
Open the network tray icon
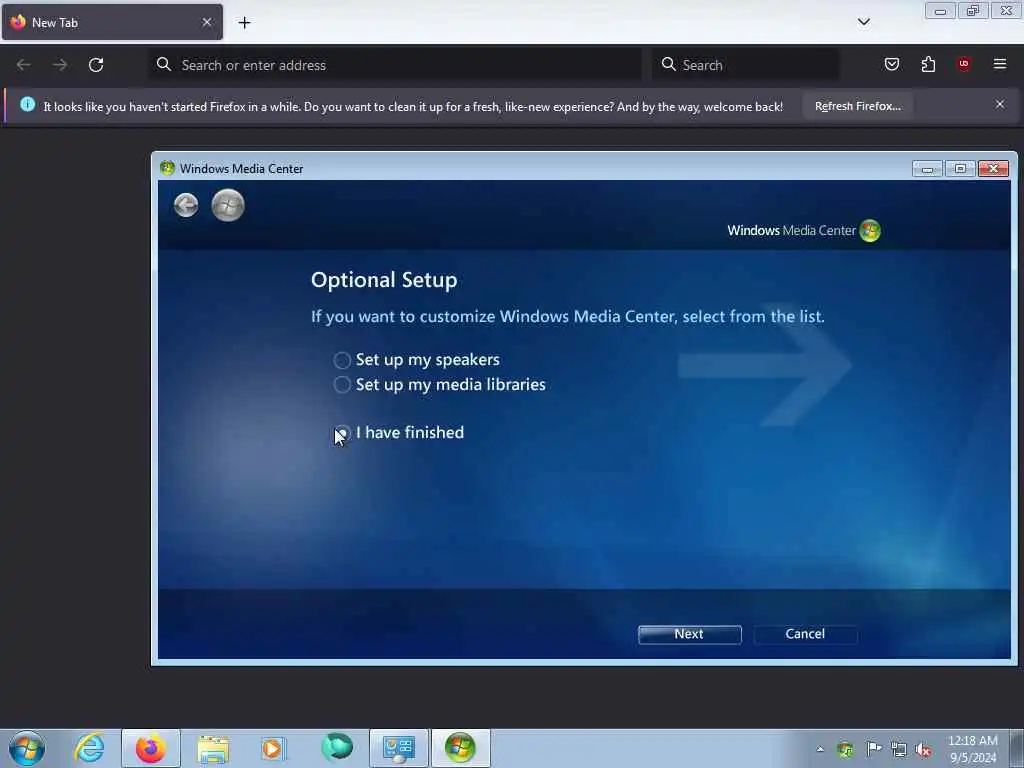coord(899,749)
